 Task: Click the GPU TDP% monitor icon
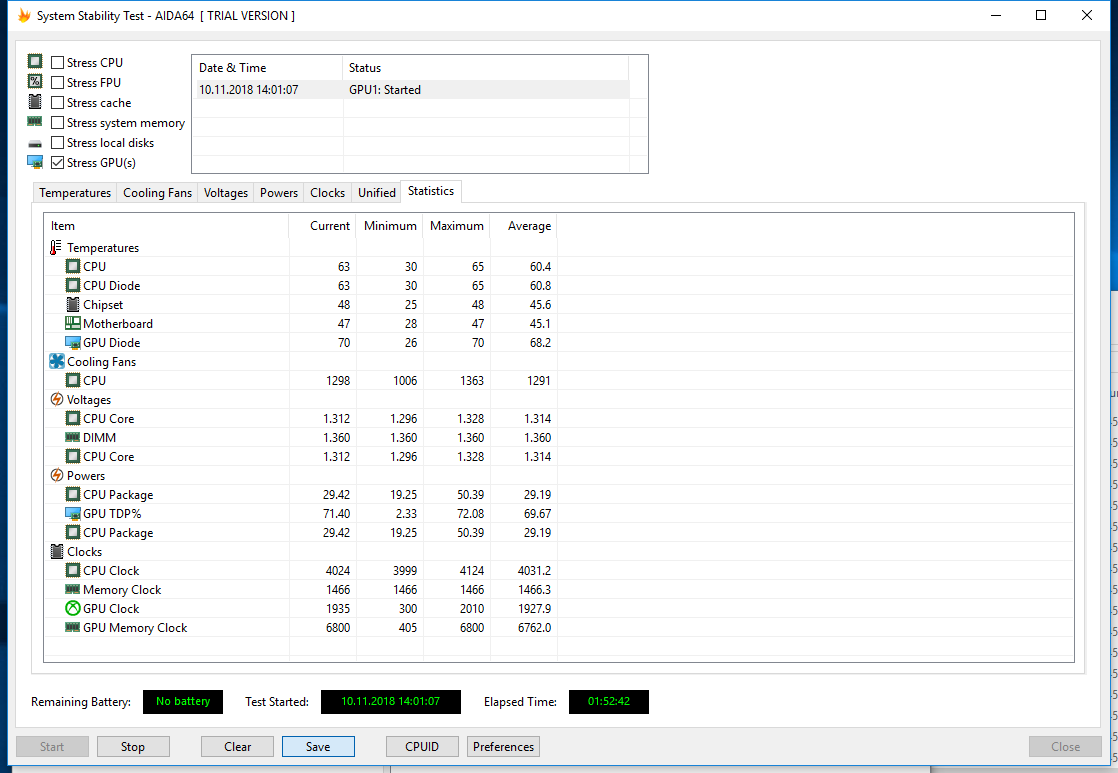pyautogui.click(x=73, y=513)
